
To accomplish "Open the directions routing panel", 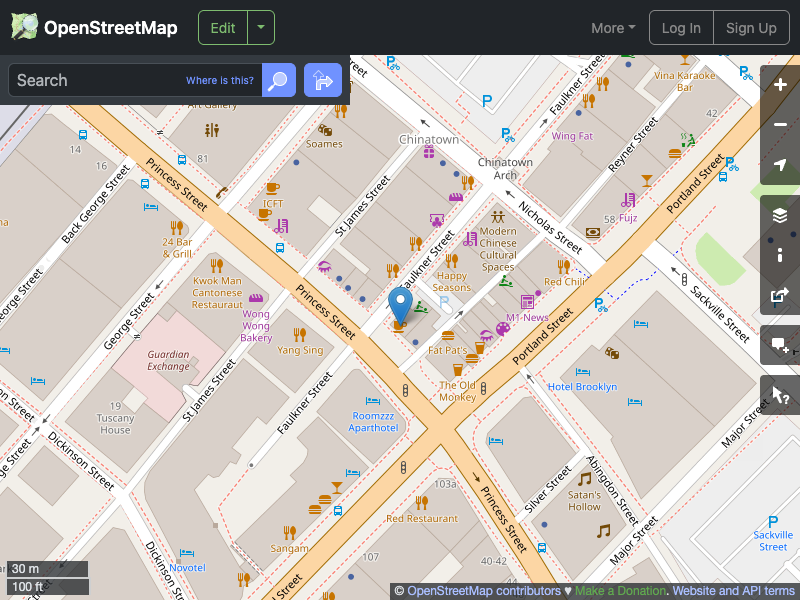I will tap(322, 80).
